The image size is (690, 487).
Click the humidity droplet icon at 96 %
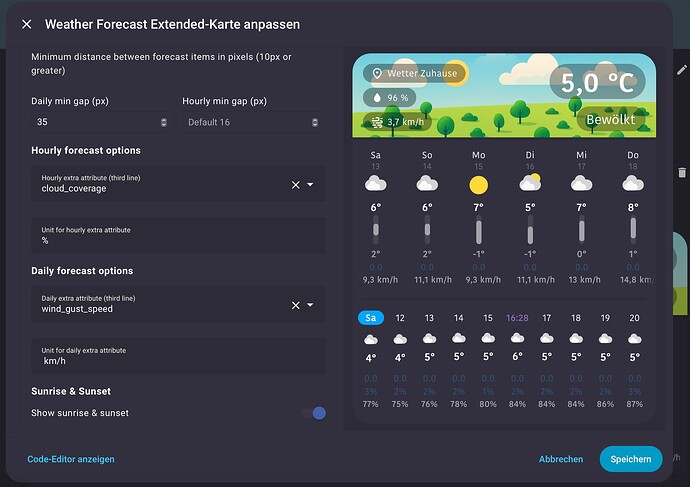(377, 98)
